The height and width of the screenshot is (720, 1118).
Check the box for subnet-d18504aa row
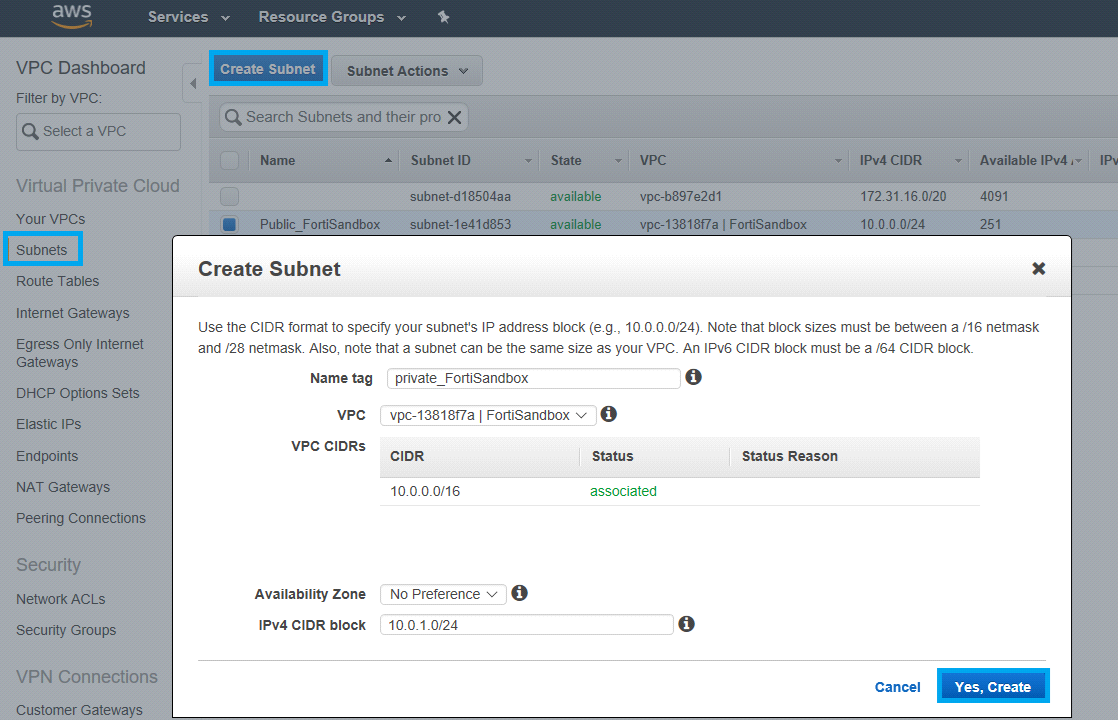click(x=229, y=196)
